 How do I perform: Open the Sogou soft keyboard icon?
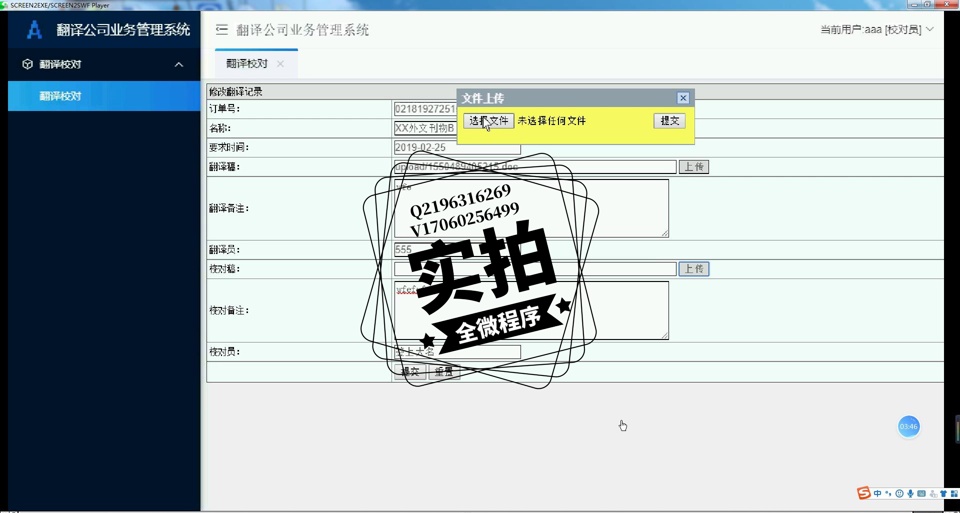[921, 493]
